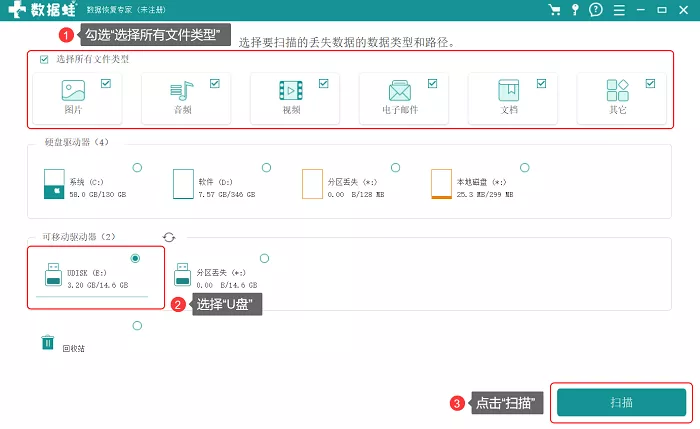Click the 可移动驱动器 (2) heading
Viewport: 700px width, 429px height.
click(79, 237)
